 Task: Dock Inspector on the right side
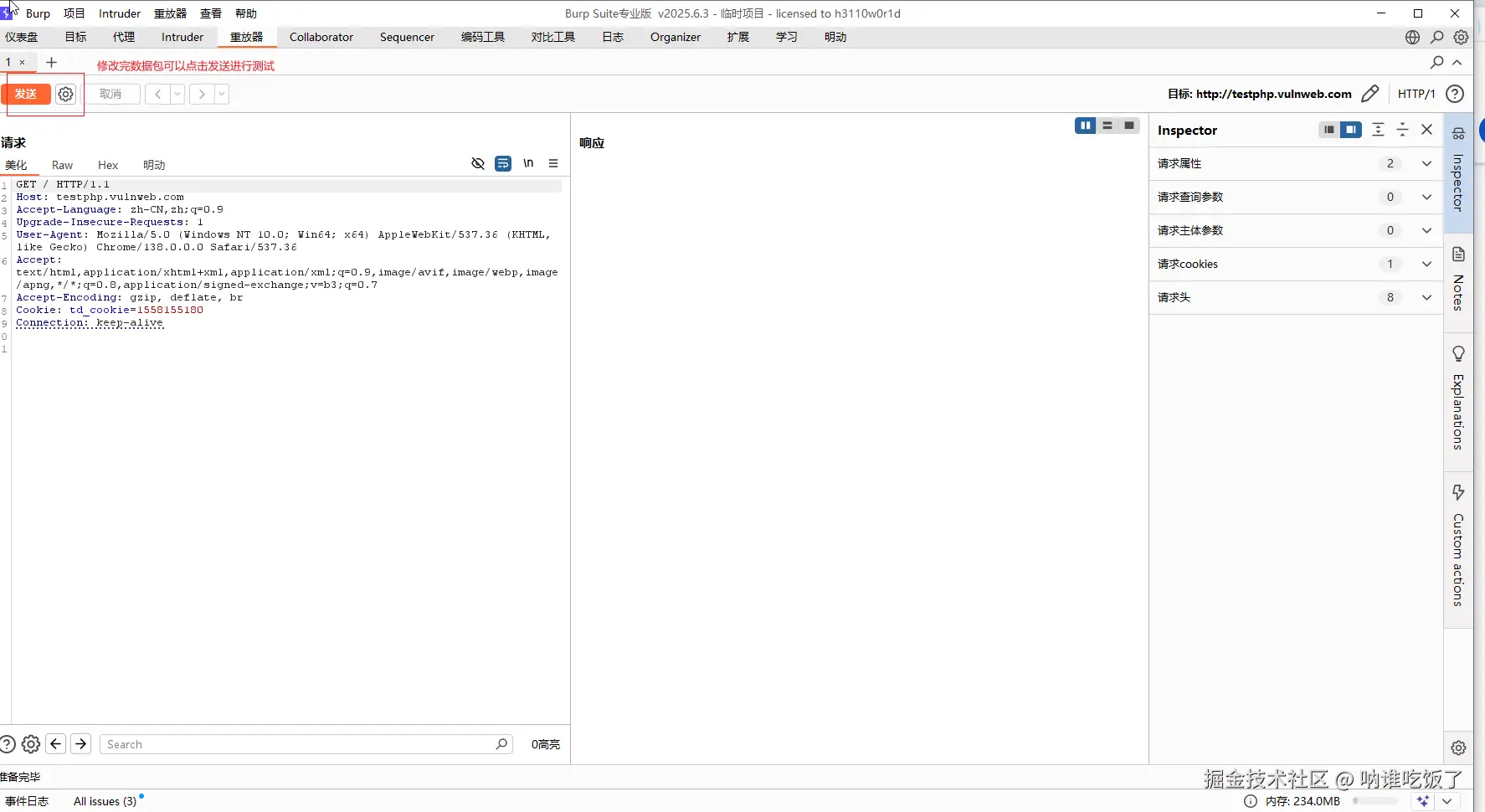(1351, 130)
